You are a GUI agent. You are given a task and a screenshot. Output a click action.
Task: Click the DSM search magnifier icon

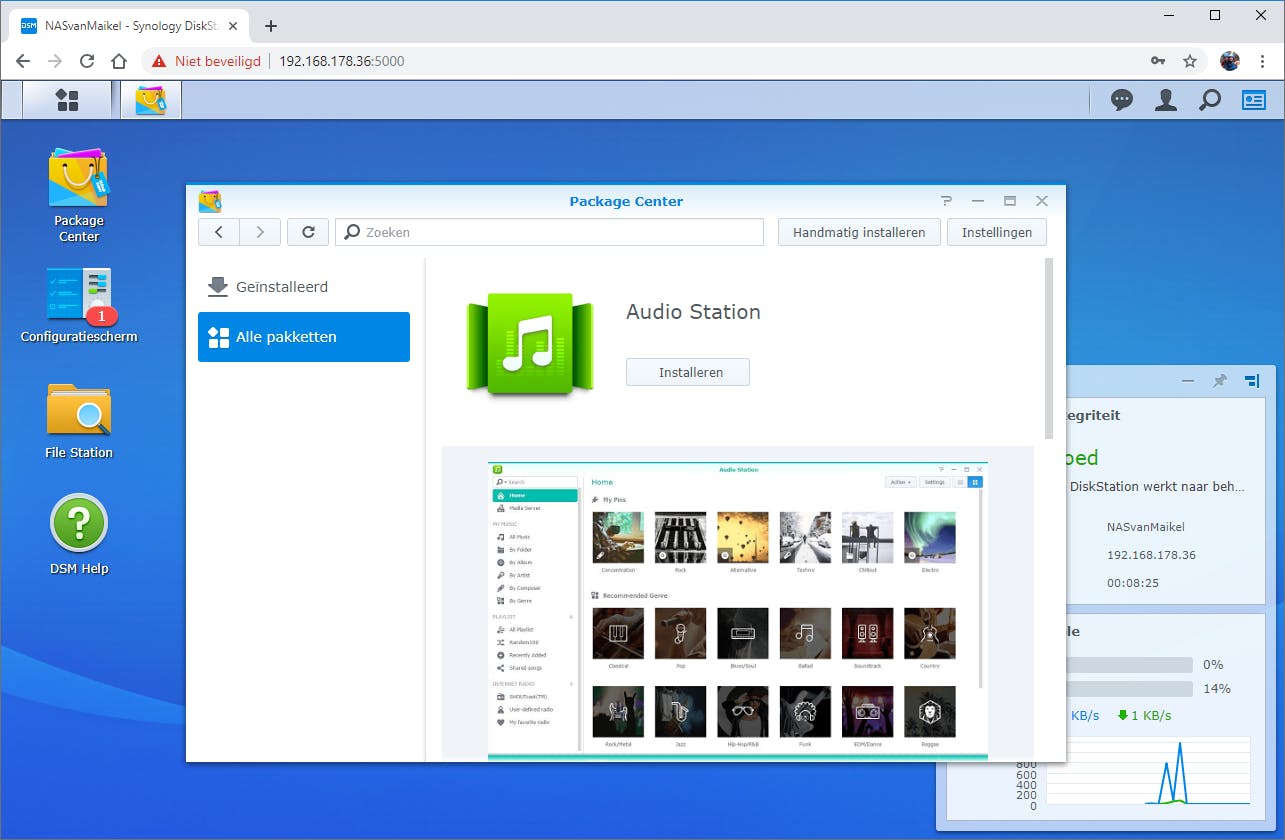(x=1210, y=100)
